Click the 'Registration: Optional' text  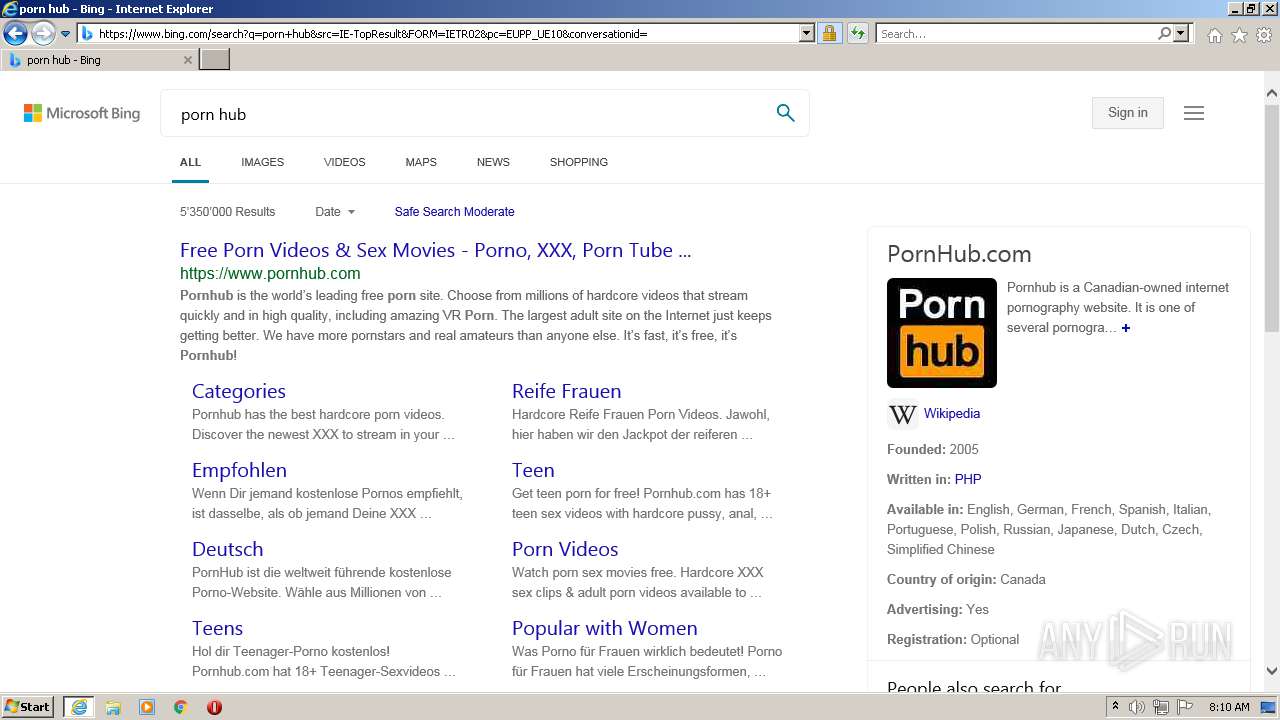click(953, 639)
